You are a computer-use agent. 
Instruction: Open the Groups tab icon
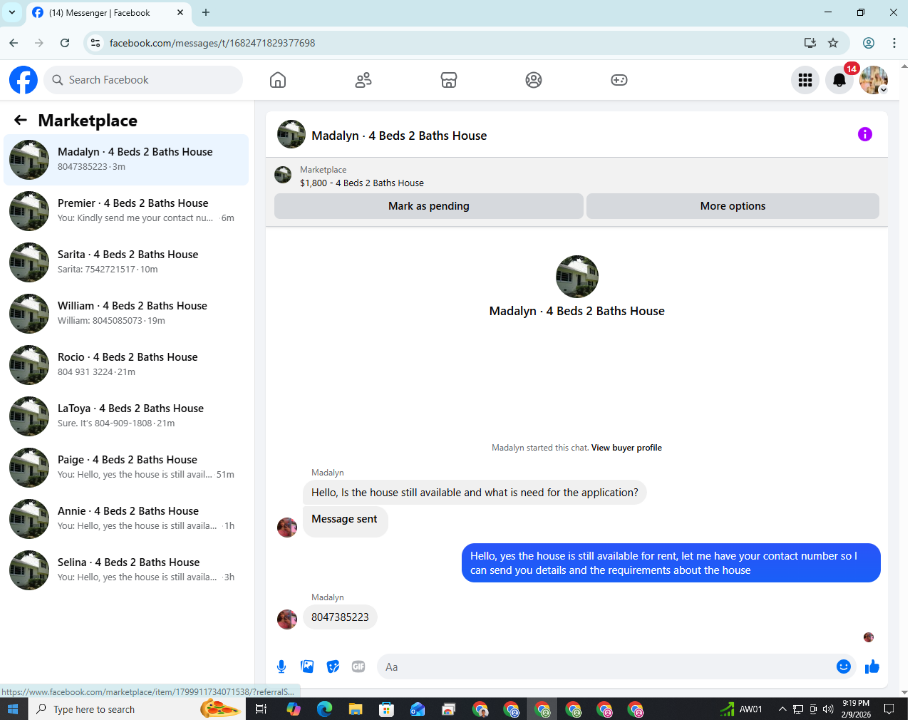click(x=533, y=80)
